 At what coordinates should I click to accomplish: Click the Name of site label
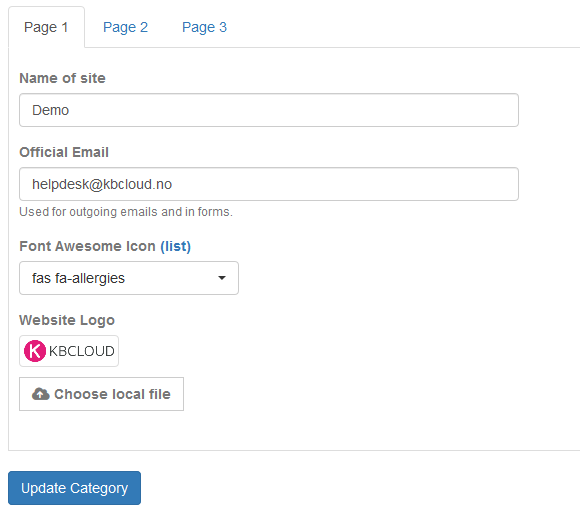[63, 78]
